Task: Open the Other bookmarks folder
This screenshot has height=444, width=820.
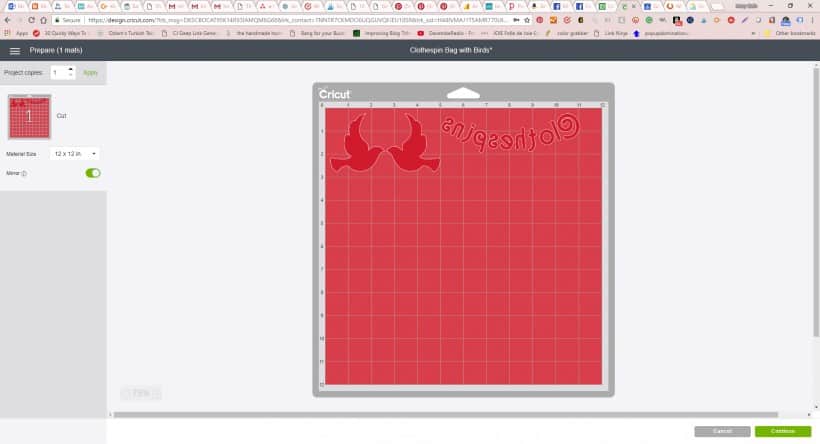Action: [x=790, y=33]
